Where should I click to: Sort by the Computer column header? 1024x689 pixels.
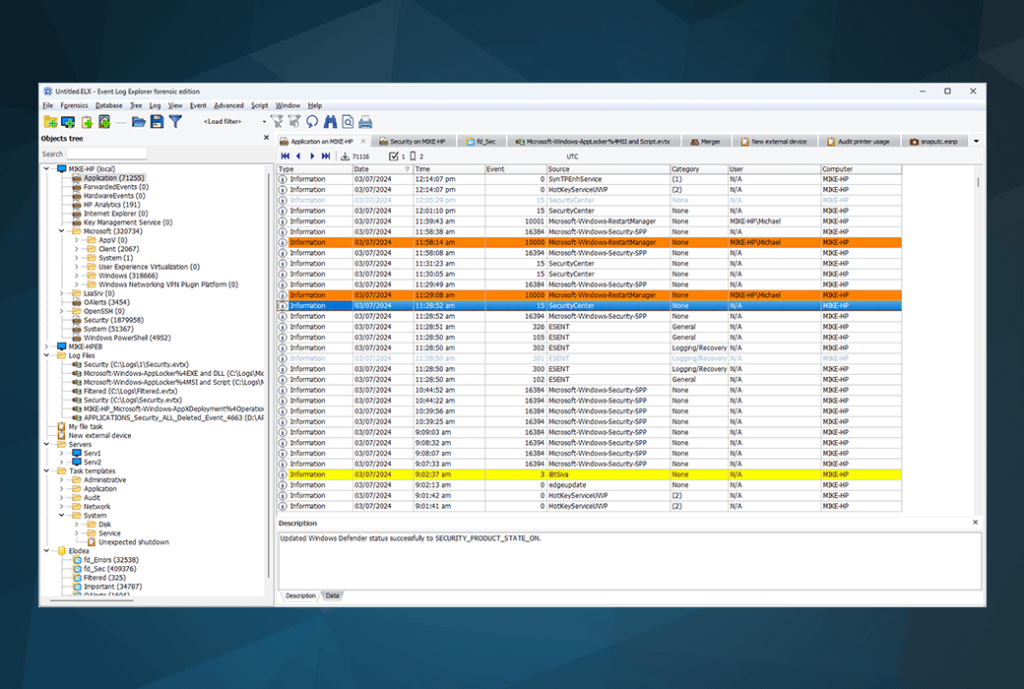coord(861,168)
